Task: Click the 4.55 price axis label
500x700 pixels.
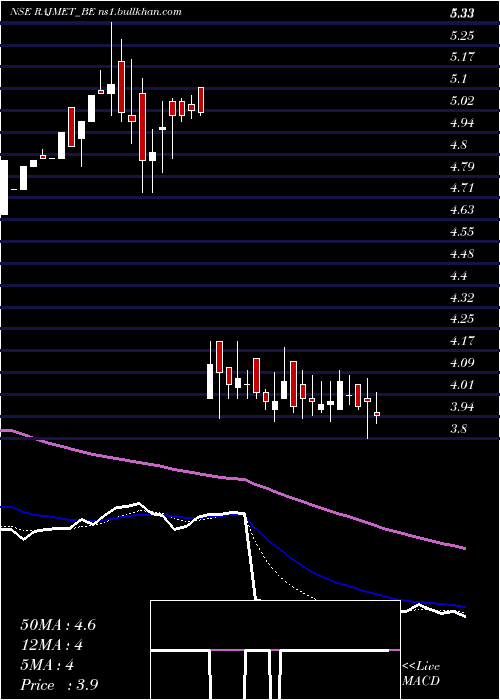Action: coord(462,232)
